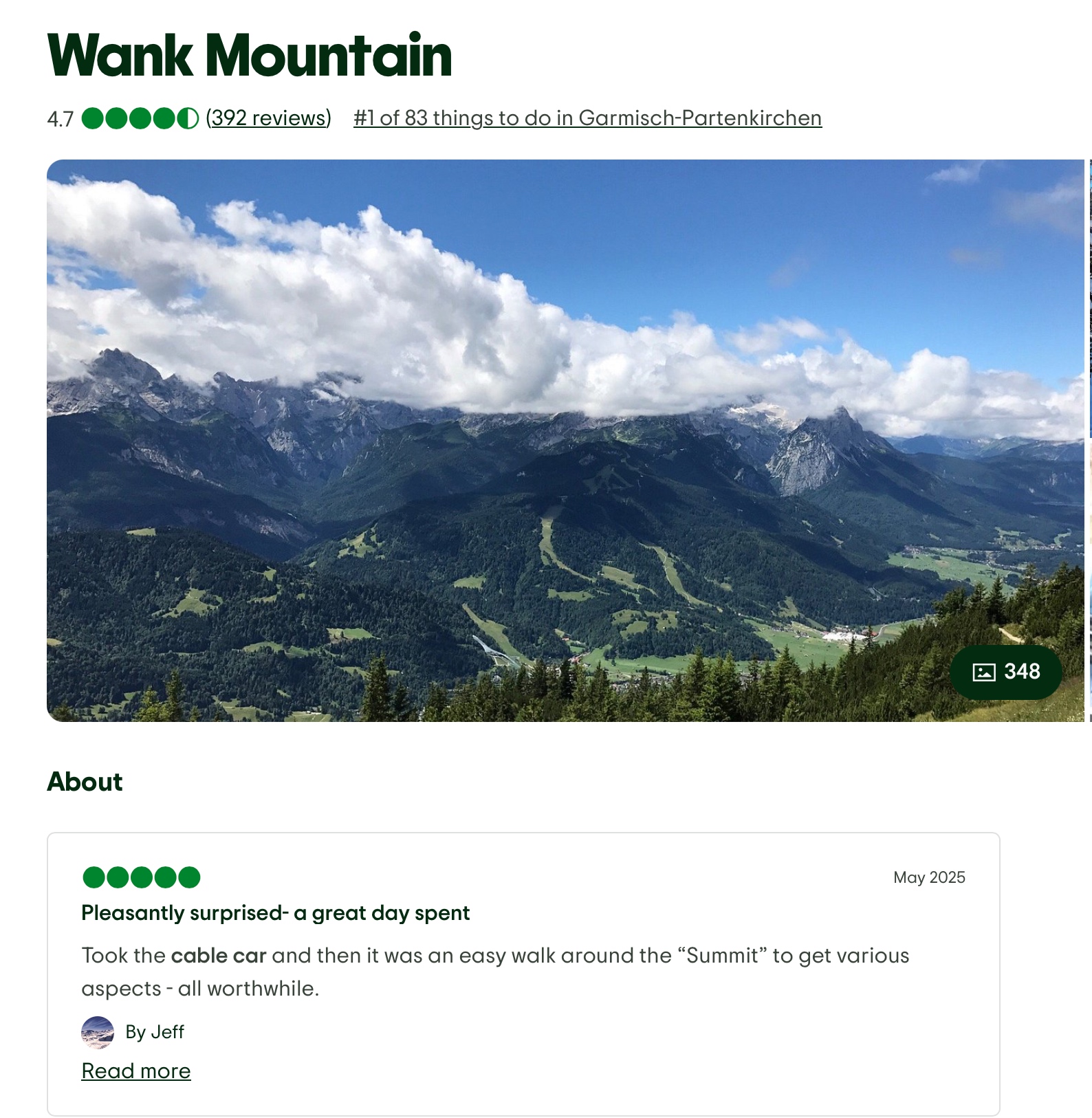
Task: Click the Wank Mountain page title
Action: coord(250,55)
